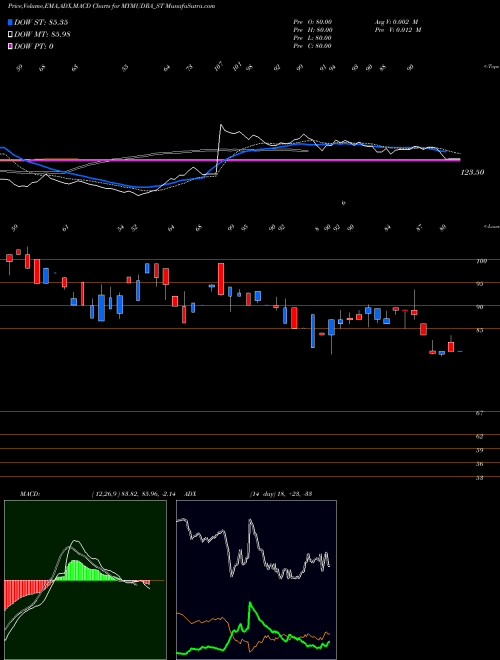Click the MACD (12,26,9) values text
The width and height of the screenshot is (500, 660).
136,494
